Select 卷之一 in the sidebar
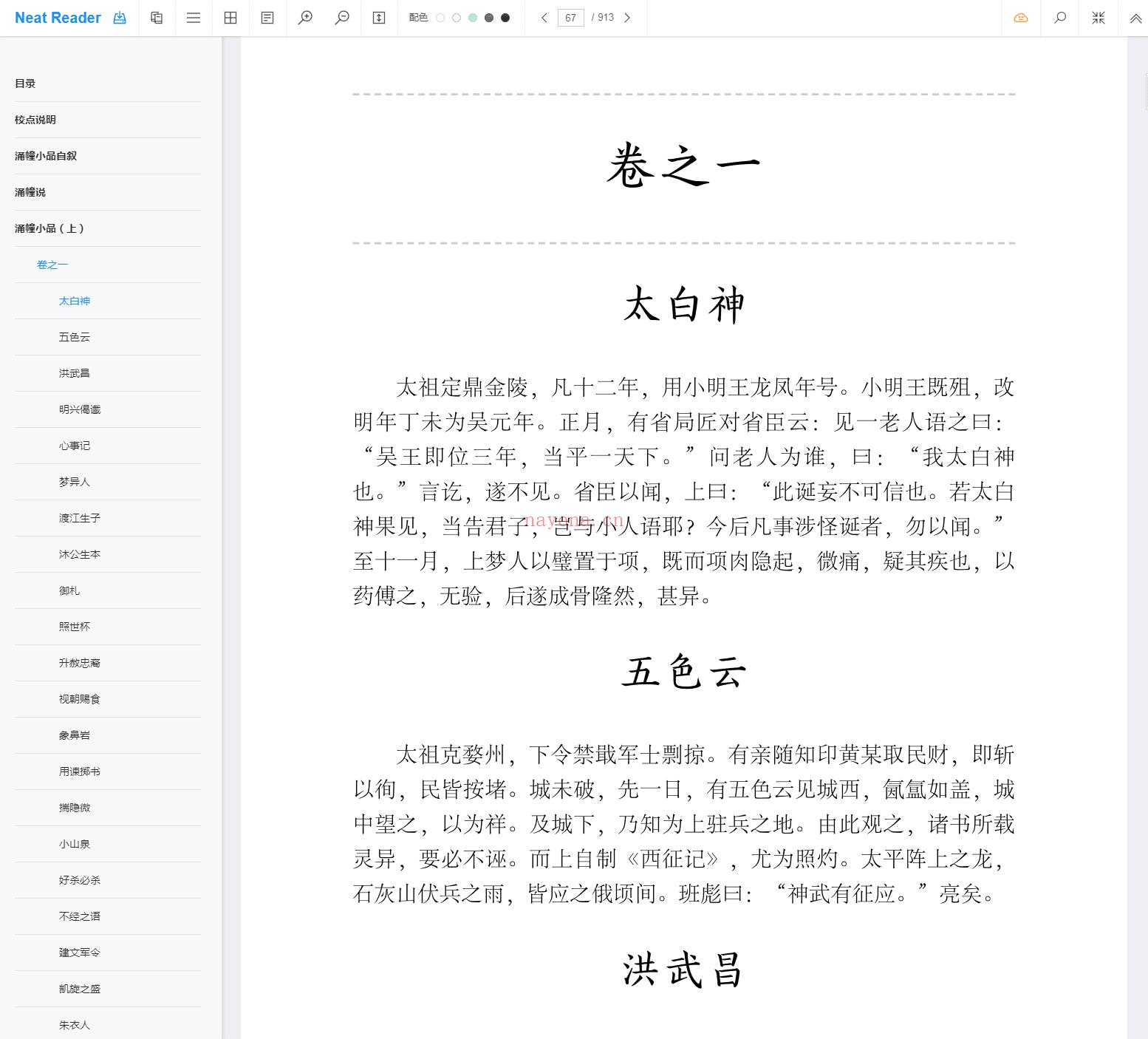1148x1039 pixels. pyautogui.click(x=52, y=265)
